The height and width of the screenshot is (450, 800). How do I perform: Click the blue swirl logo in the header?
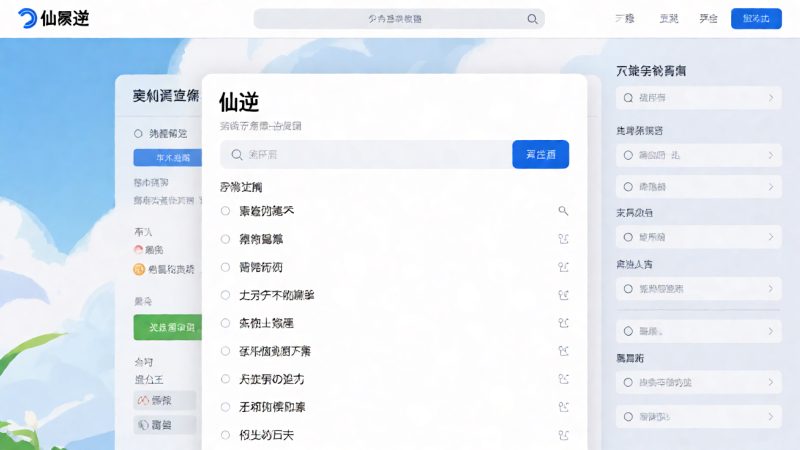(27, 18)
